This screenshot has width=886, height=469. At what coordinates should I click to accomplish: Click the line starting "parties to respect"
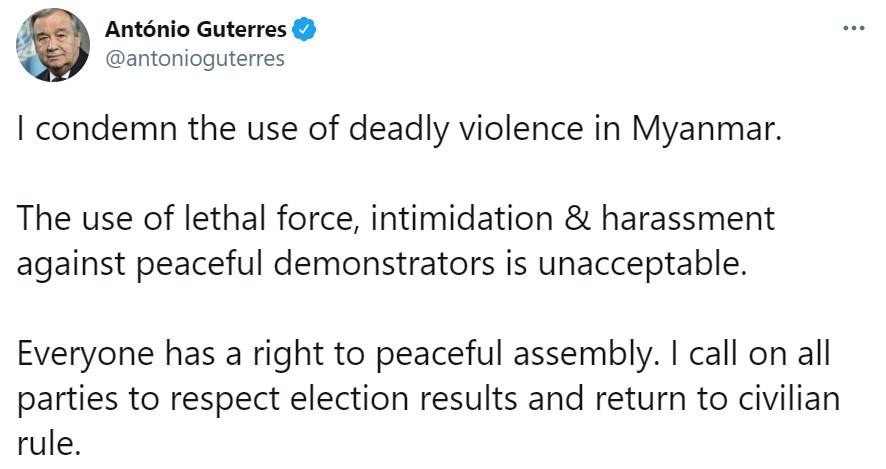pos(428,400)
